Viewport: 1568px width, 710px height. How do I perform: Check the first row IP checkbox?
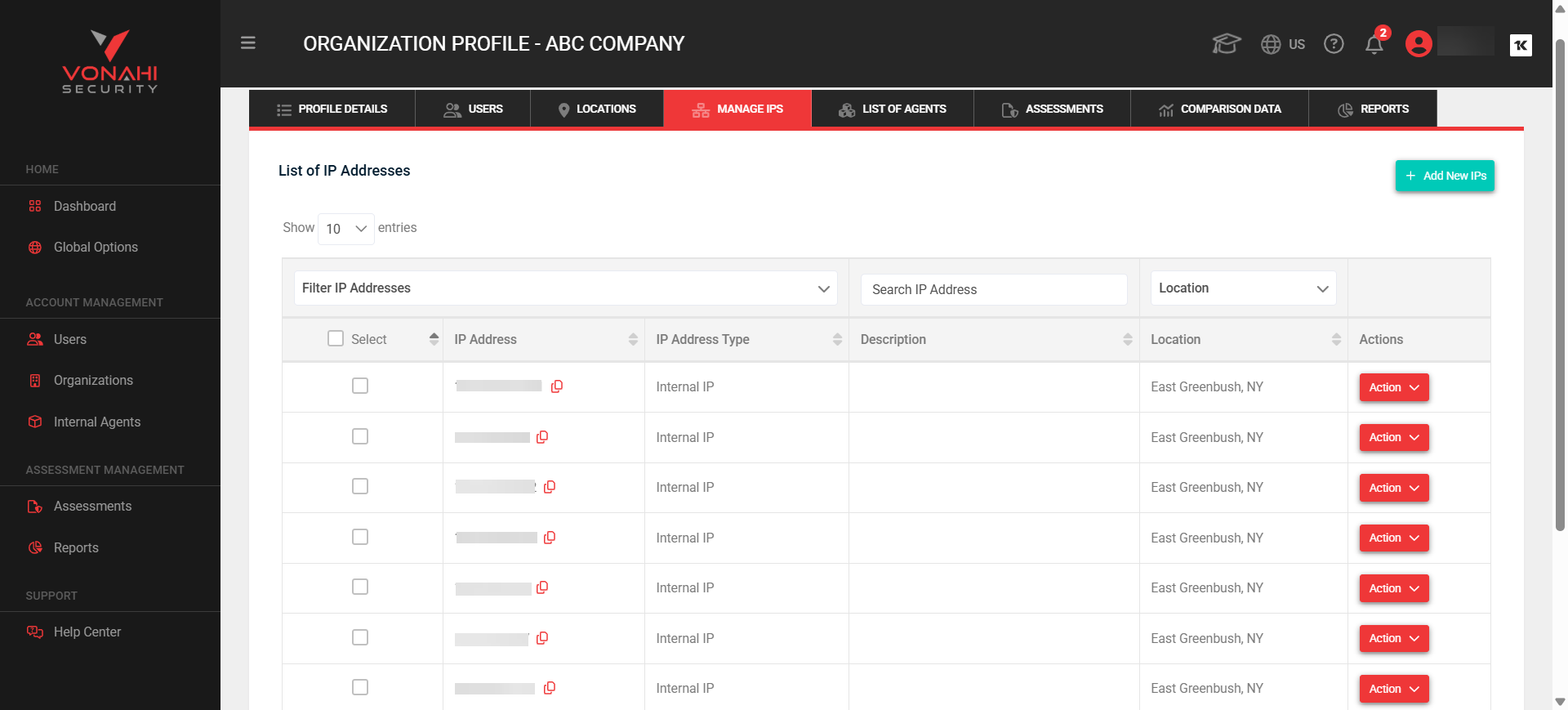pos(360,386)
